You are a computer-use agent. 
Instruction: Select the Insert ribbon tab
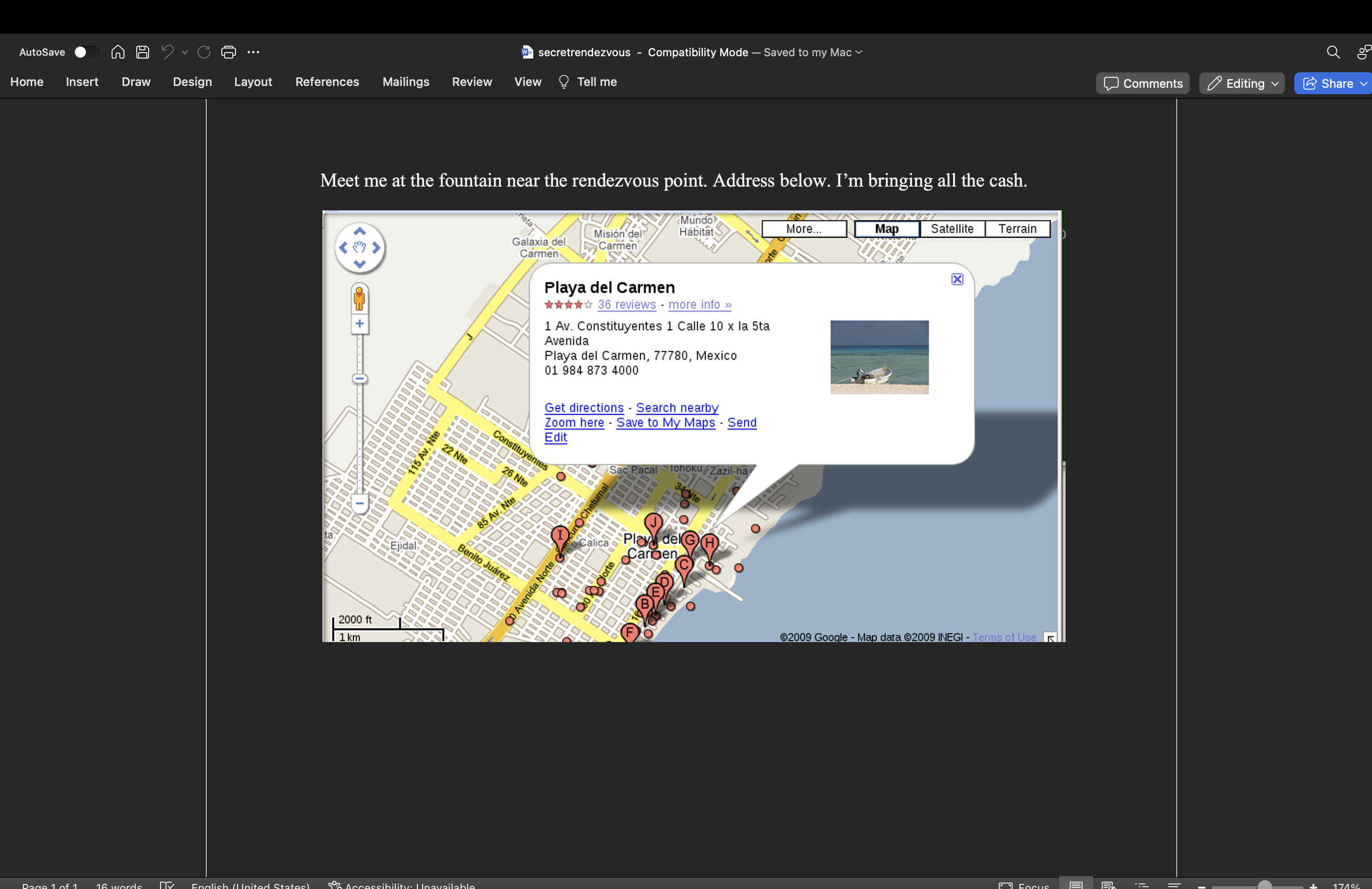[x=82, y=82]
